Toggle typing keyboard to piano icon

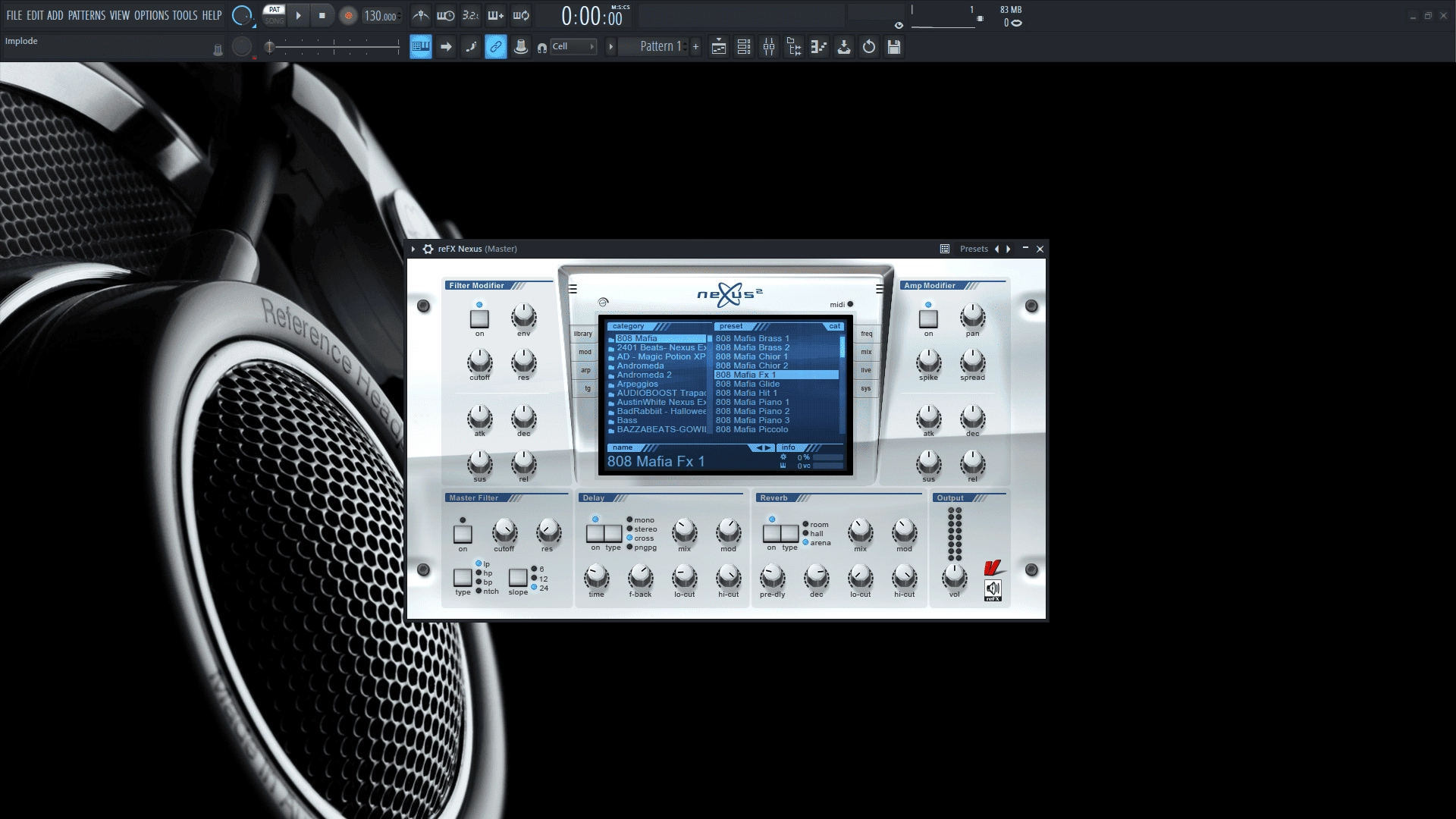click(421, 47)
